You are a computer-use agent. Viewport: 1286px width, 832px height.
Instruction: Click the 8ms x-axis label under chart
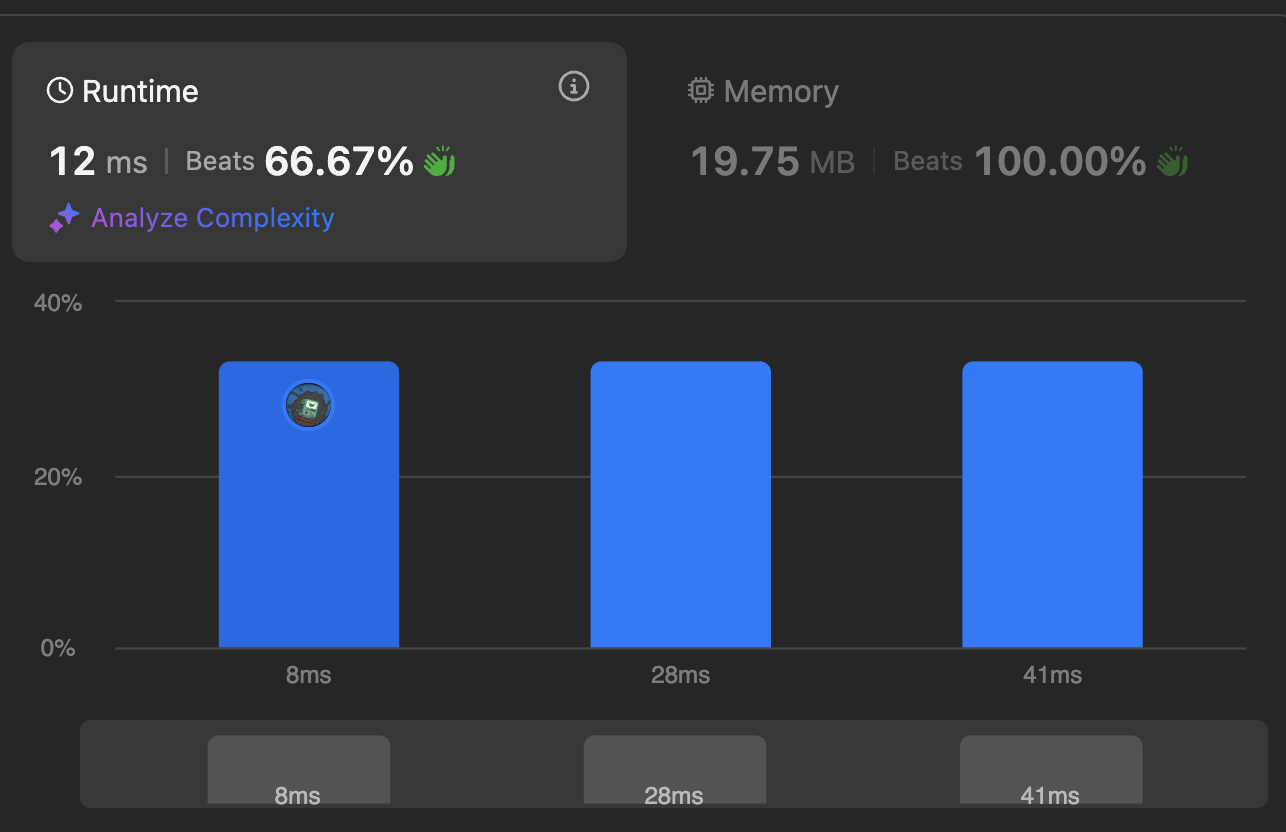[x=309, y=675]
